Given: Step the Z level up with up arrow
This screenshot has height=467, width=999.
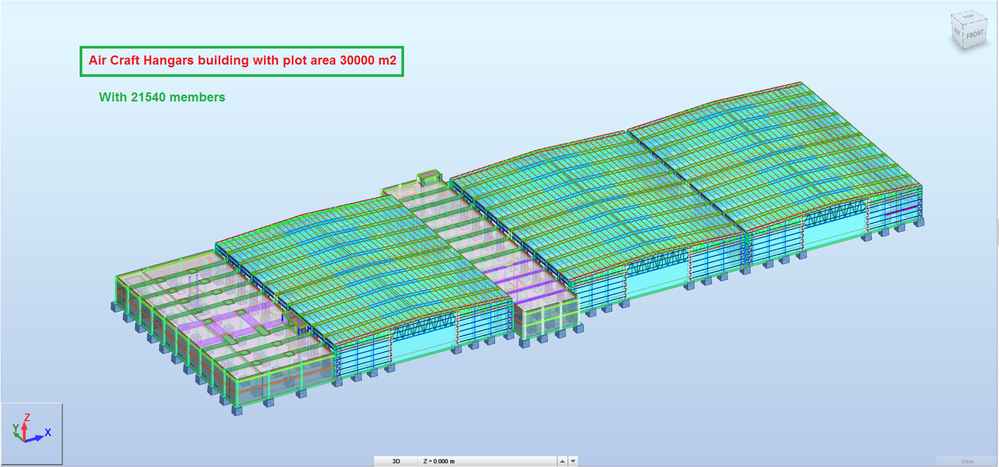Looking at the screenshot, I should pyautogui.click(x=563, y=461).
